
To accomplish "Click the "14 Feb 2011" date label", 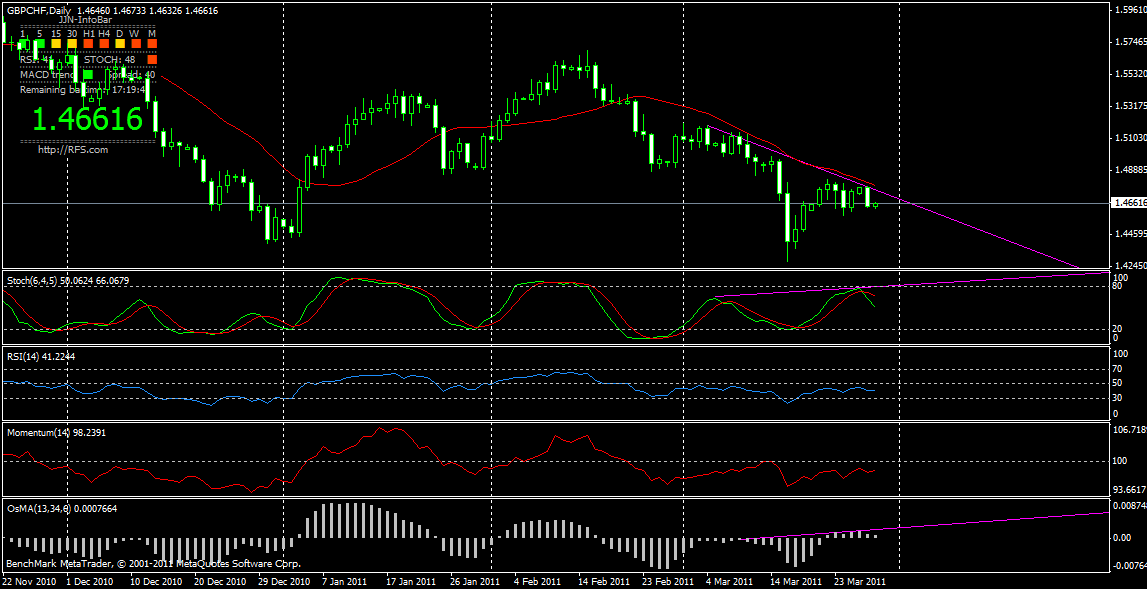I will tap(603, 582).
